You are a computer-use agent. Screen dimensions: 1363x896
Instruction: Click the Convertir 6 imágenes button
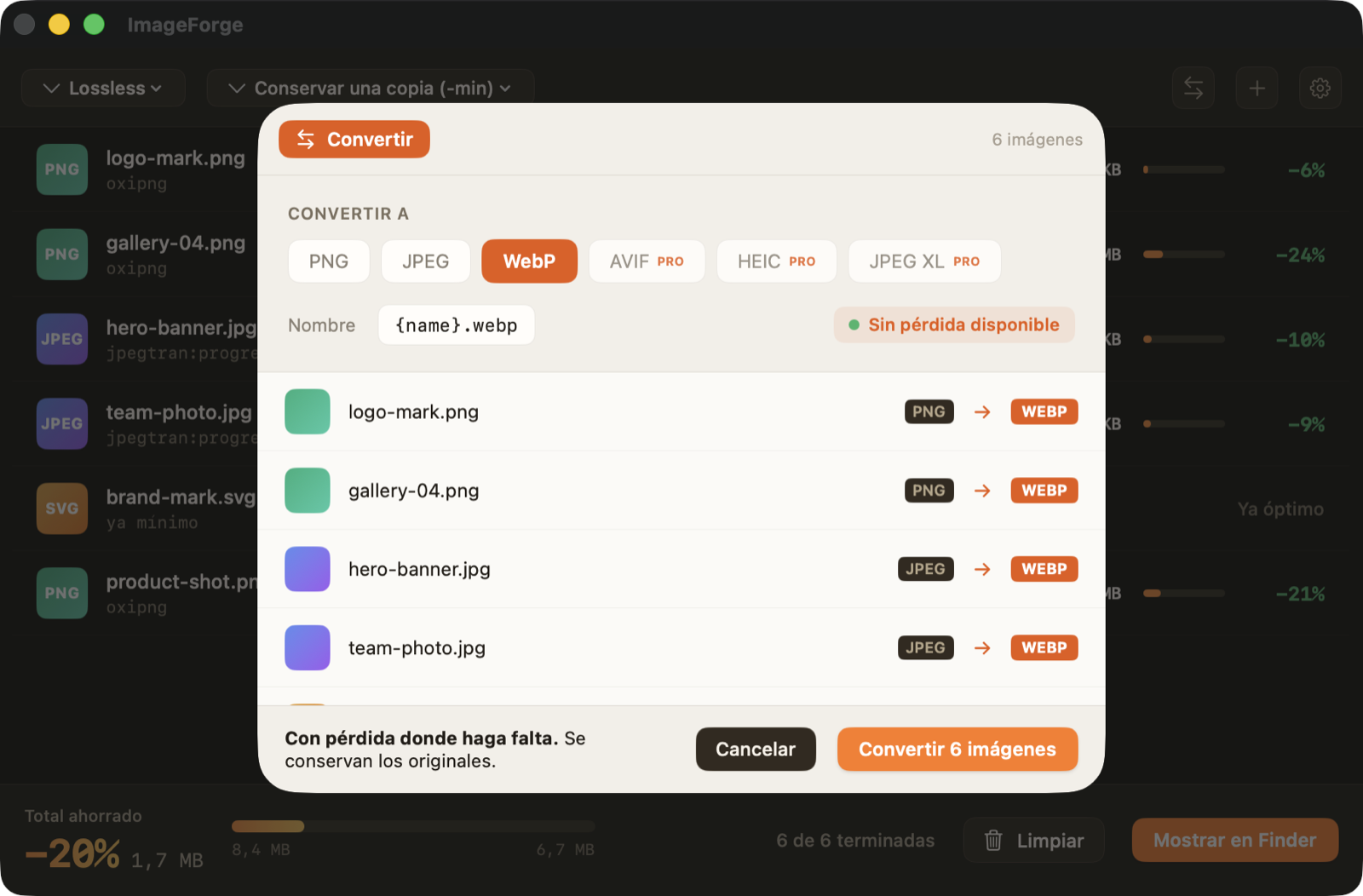[x=958, y=750]
